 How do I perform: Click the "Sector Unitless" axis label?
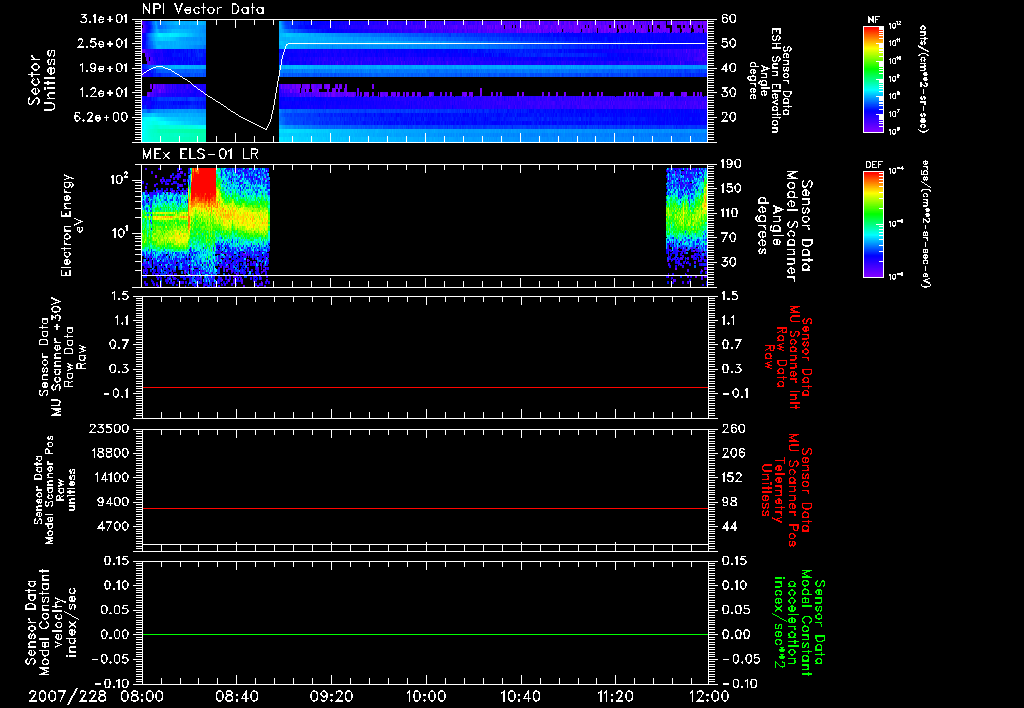tap(42, 80)
